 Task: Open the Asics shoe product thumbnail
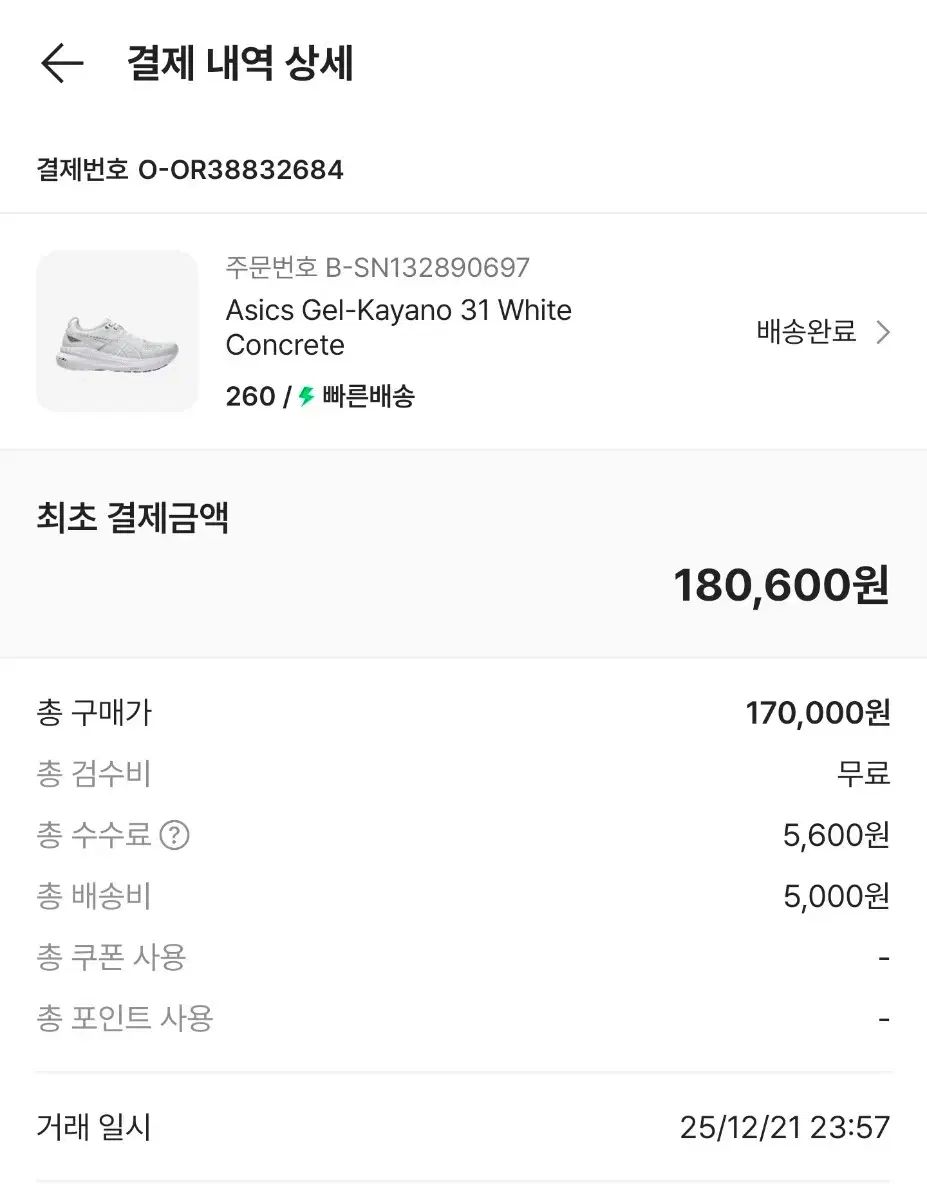pyautogui.click(x=117, y=331)
